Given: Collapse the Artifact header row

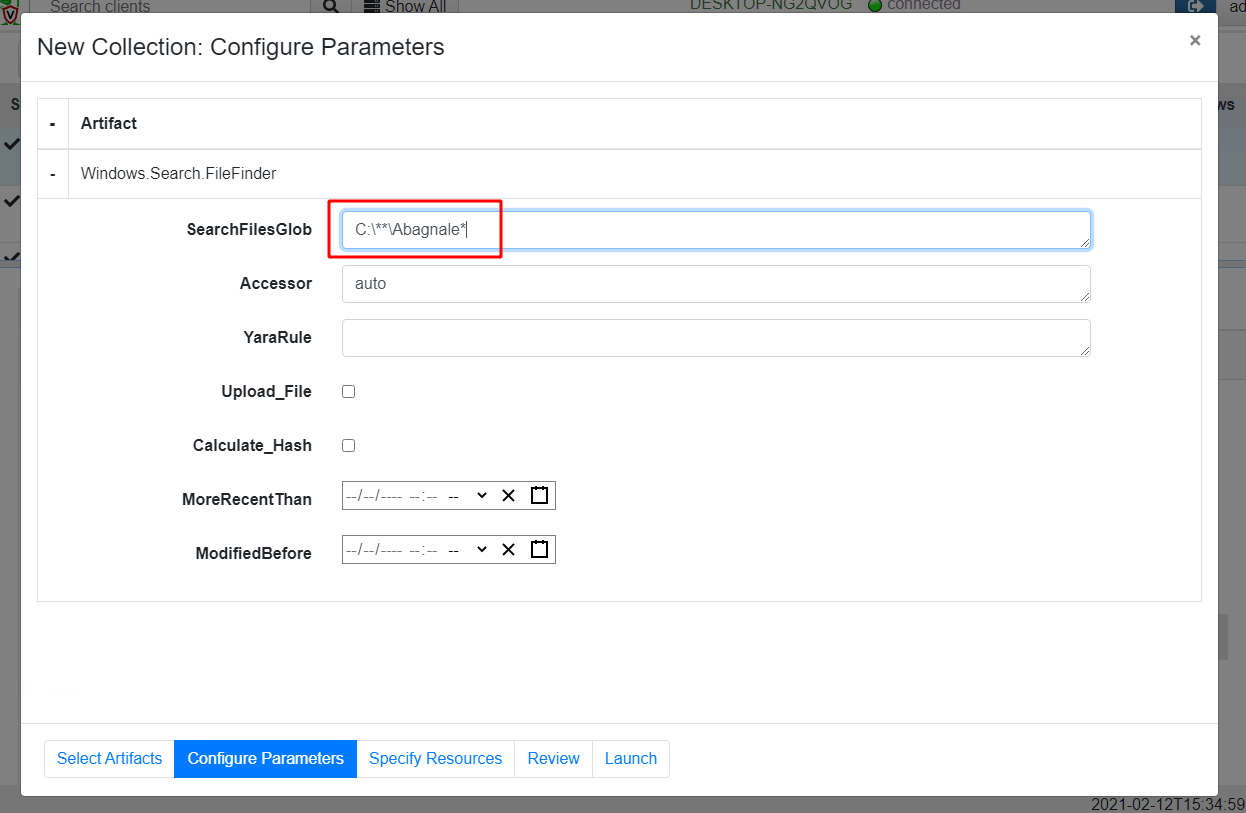Looking at the screenshot, I should (x=52, y=124).
